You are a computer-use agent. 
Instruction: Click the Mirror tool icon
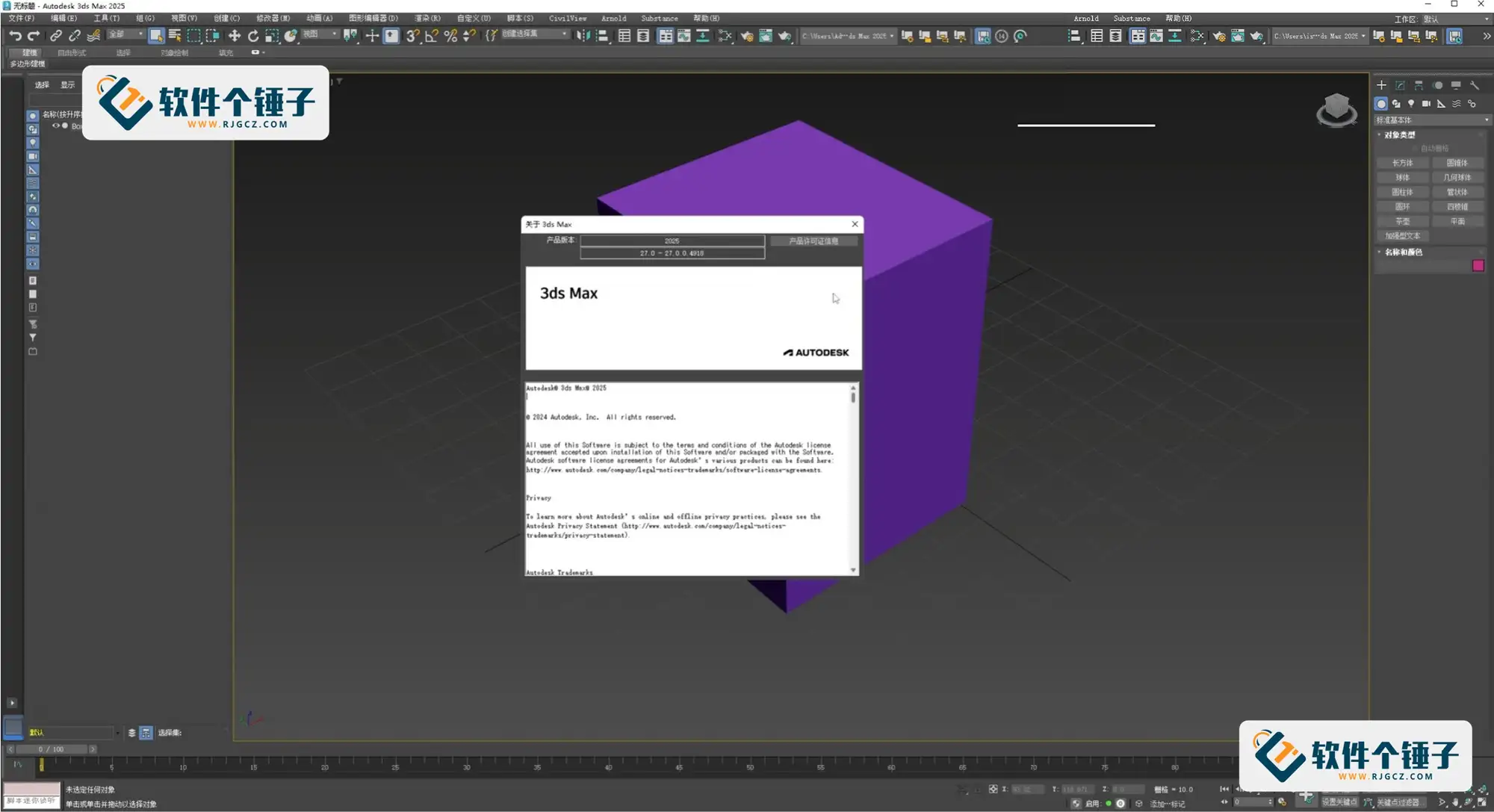[x=583, y=35]
